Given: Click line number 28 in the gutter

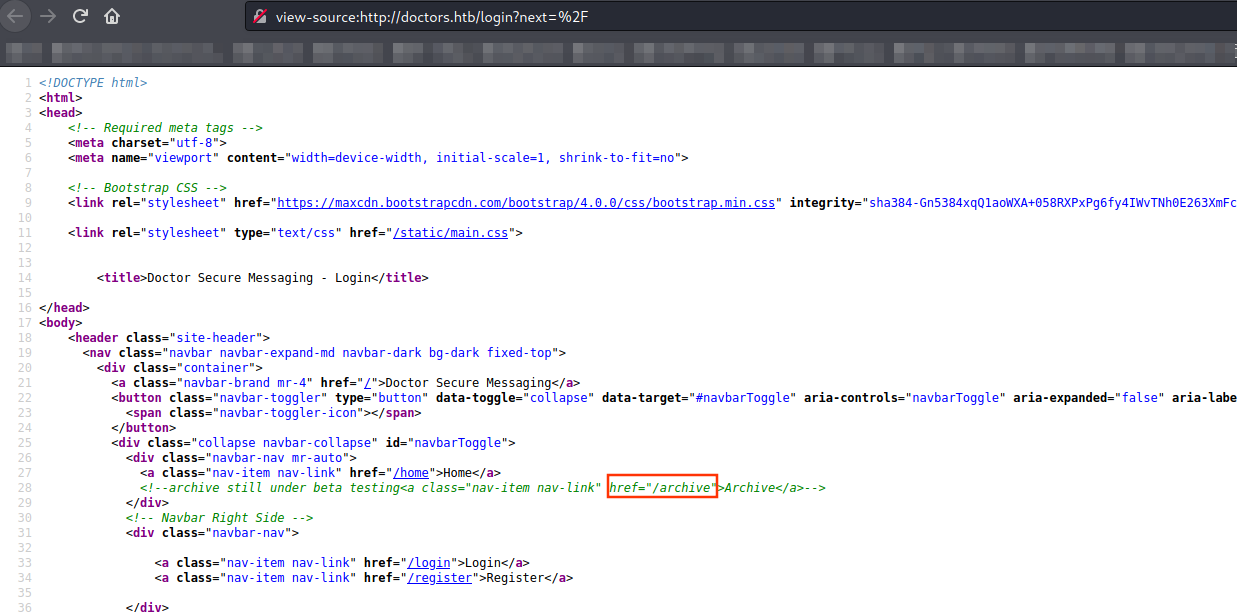Looking at the screenshot, I should pyautogui.click(x=26, y=488).
